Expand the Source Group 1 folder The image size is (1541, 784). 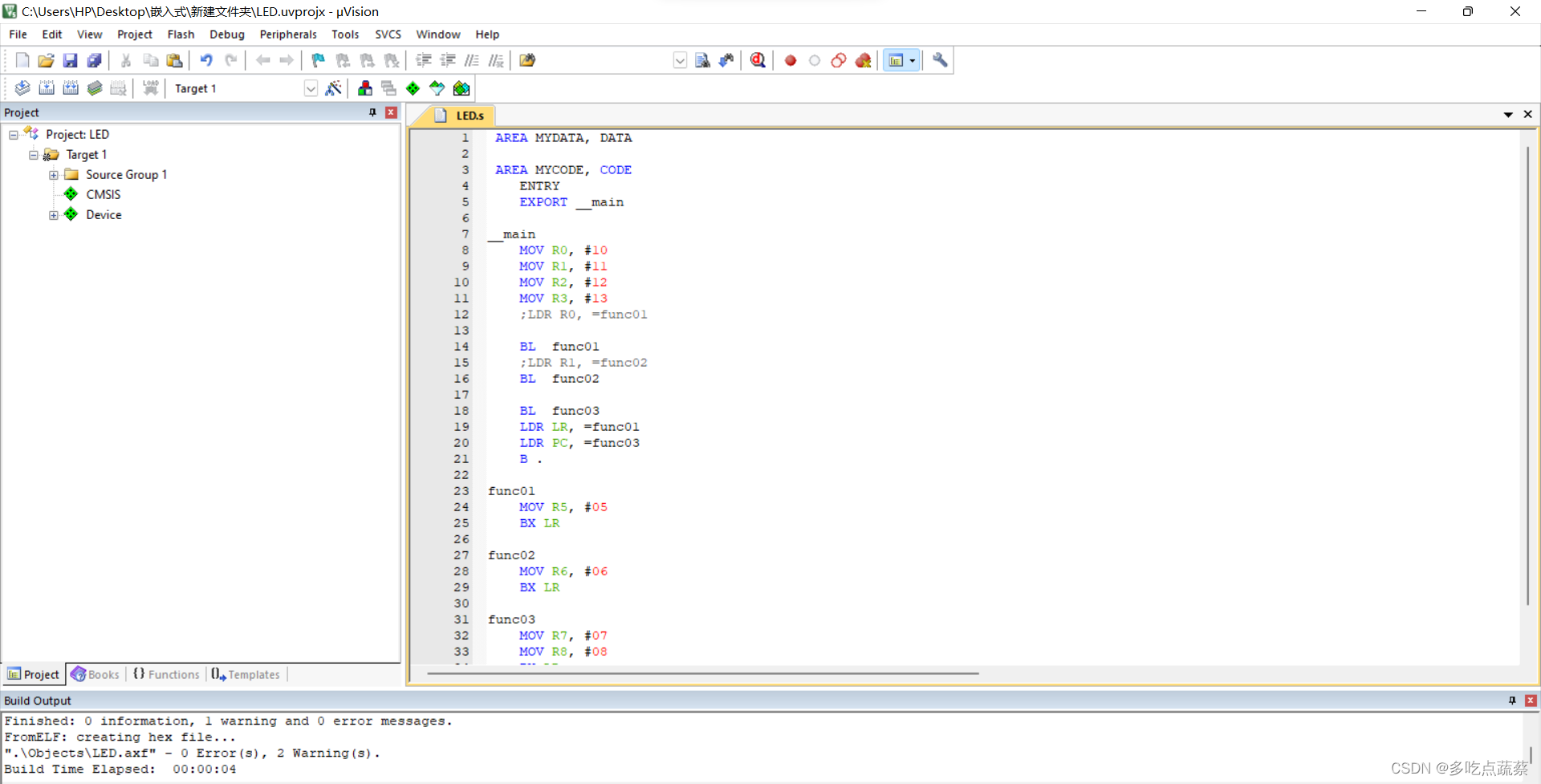[54, 175]
